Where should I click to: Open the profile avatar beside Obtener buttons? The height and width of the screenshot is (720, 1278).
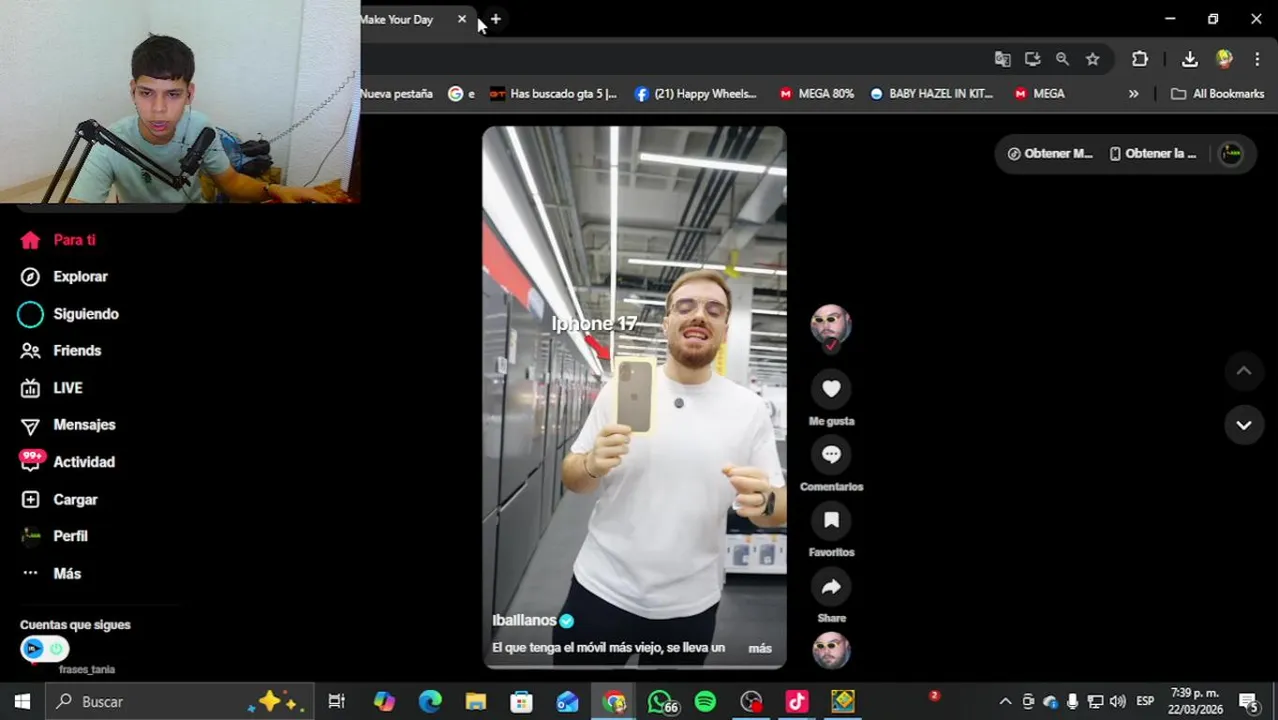(x=1231, y=154)
